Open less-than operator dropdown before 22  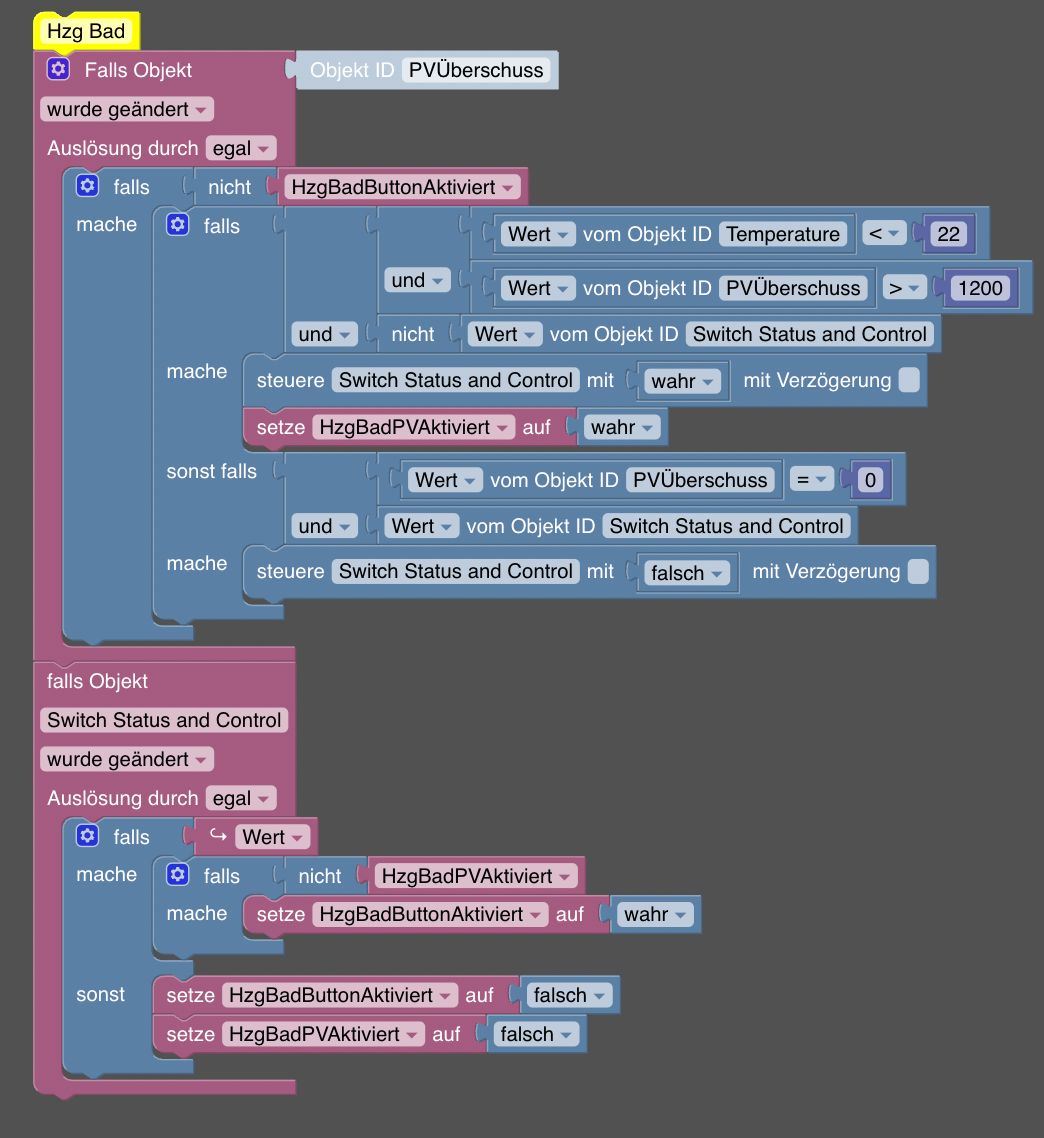pos(884,234)
